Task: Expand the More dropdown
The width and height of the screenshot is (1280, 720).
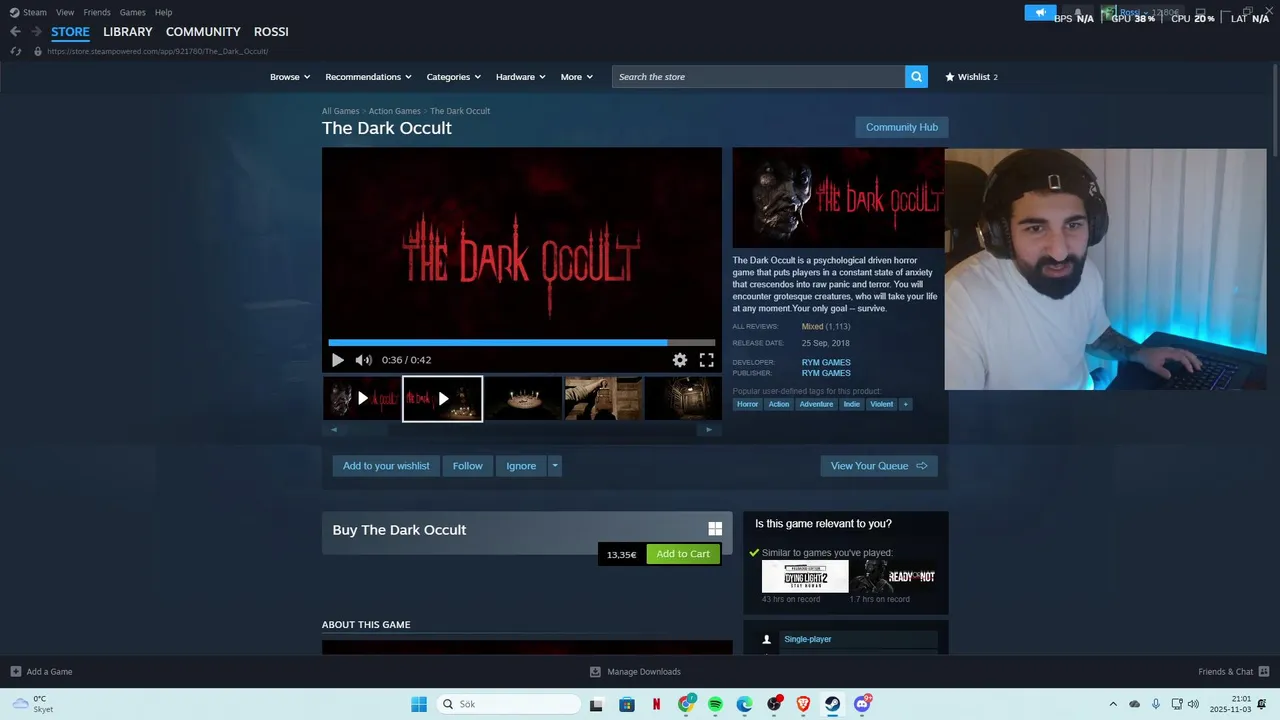Action: (576, 77)
